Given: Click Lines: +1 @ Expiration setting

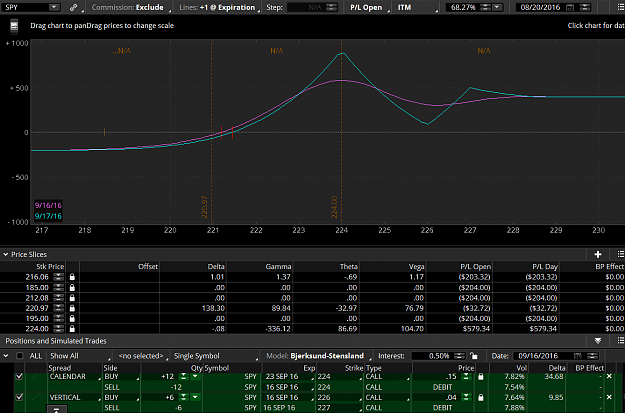Looking at the screenshot, I should pyautogui.click(x=218, y=8).
